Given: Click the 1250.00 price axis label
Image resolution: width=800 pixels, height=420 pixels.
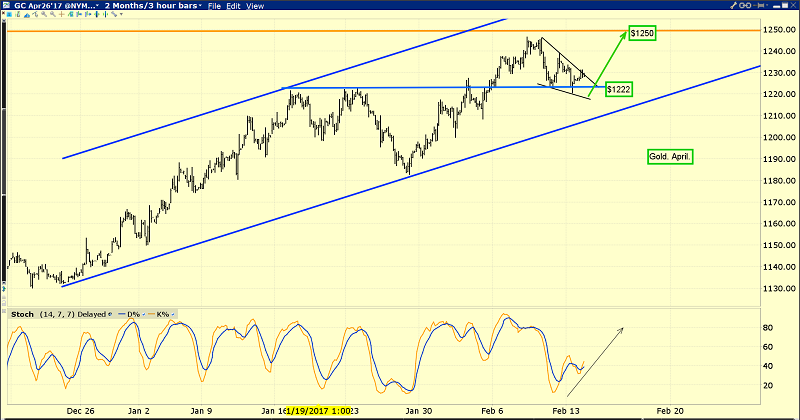Looking at the screenshot, I should pyautogui.click(x=780, y=30).
